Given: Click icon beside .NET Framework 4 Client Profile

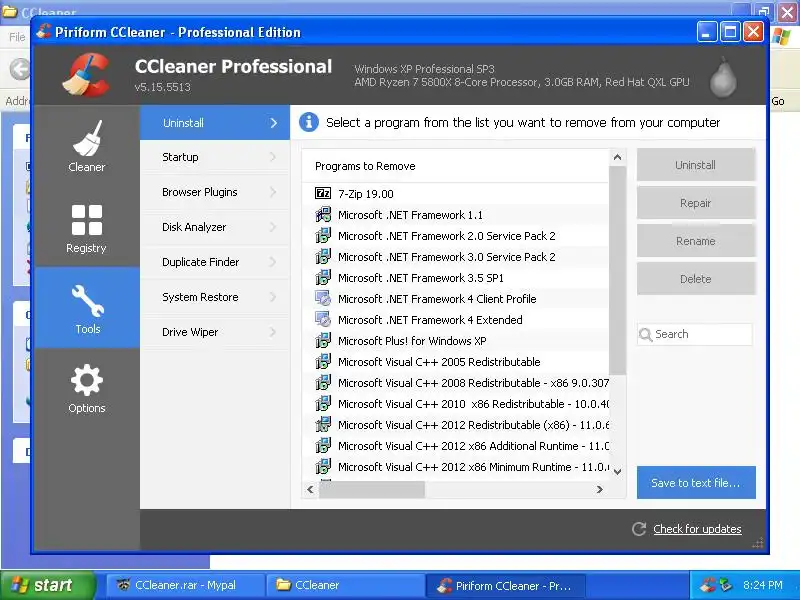Looking at the screenshot, I should click(323, 298).
